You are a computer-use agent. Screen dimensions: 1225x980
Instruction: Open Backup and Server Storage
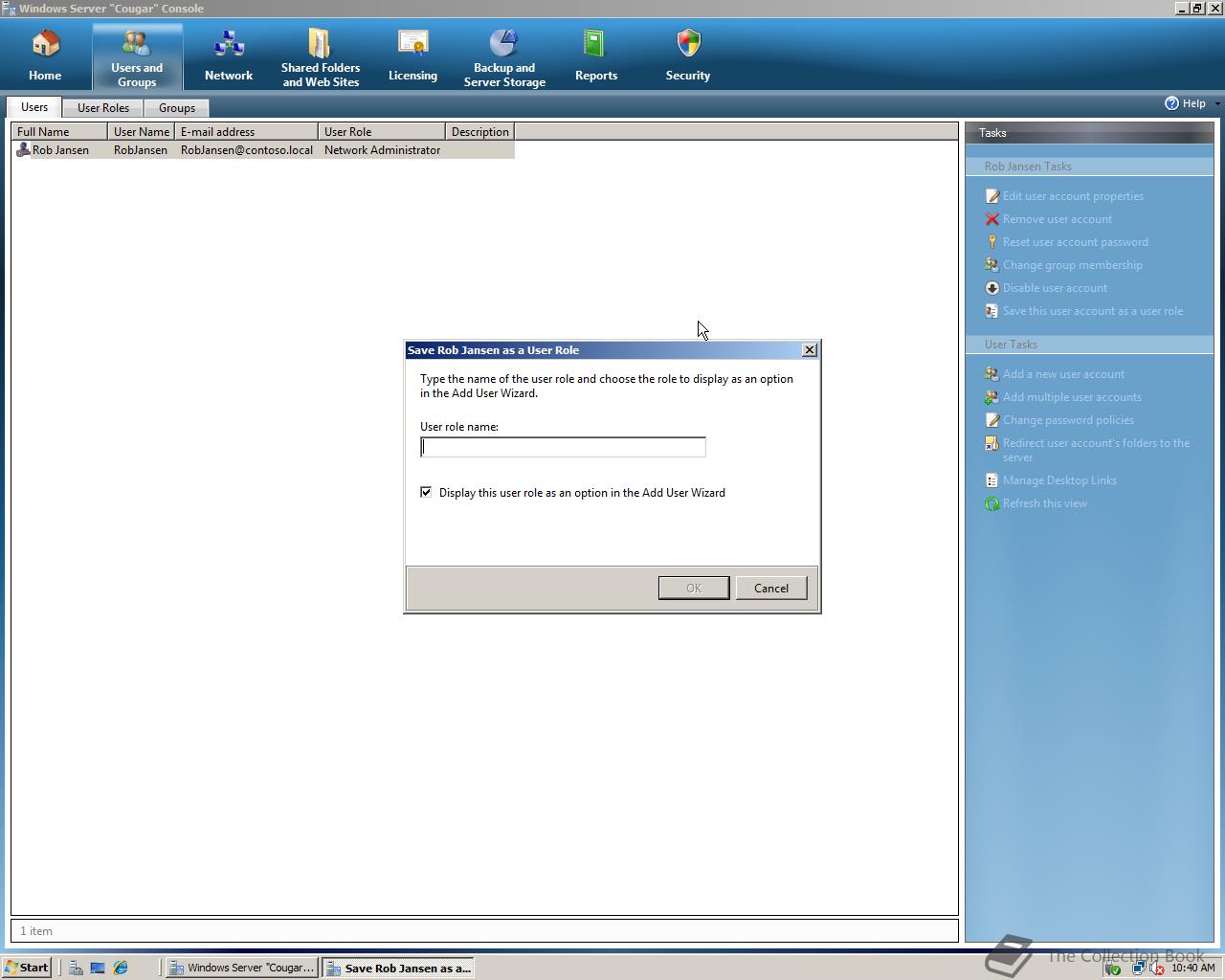pyautogui.click(x=504, y=44)
